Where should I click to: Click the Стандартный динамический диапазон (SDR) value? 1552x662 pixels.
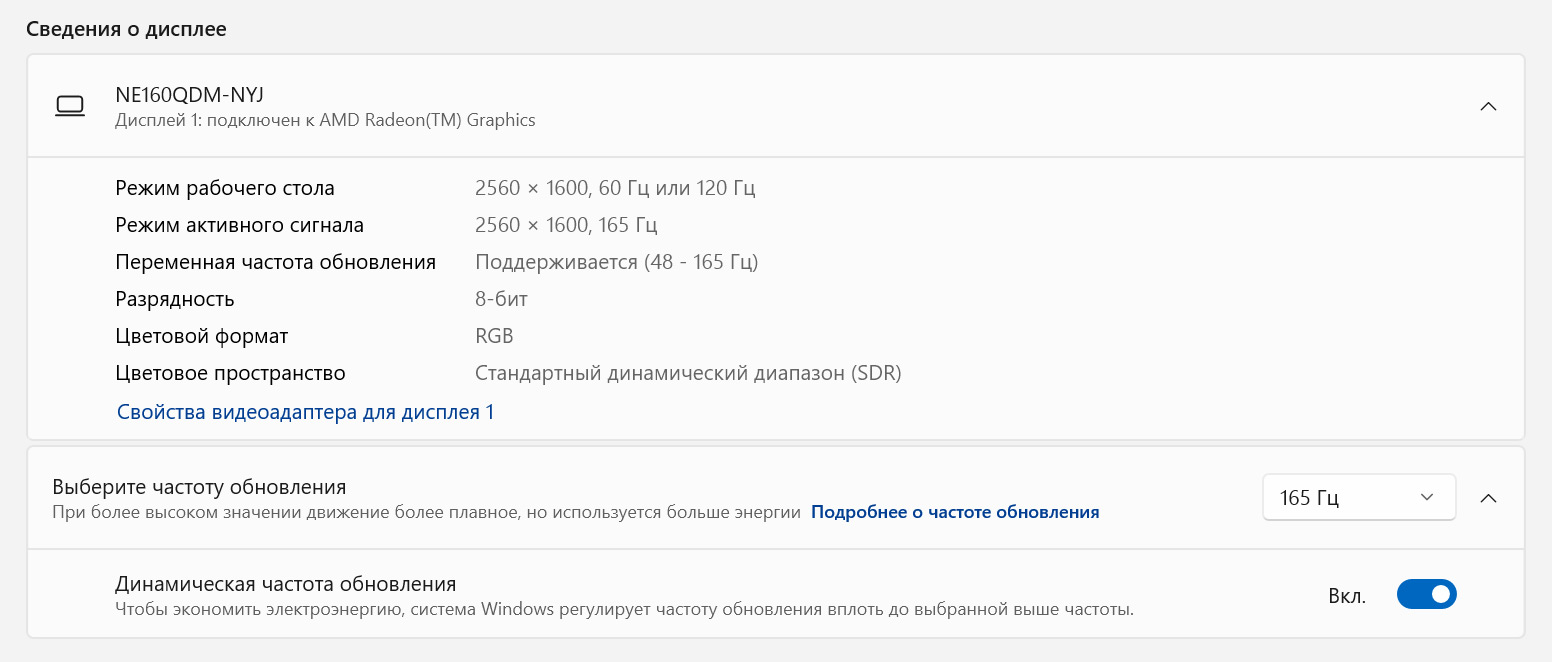coord(688,373)
